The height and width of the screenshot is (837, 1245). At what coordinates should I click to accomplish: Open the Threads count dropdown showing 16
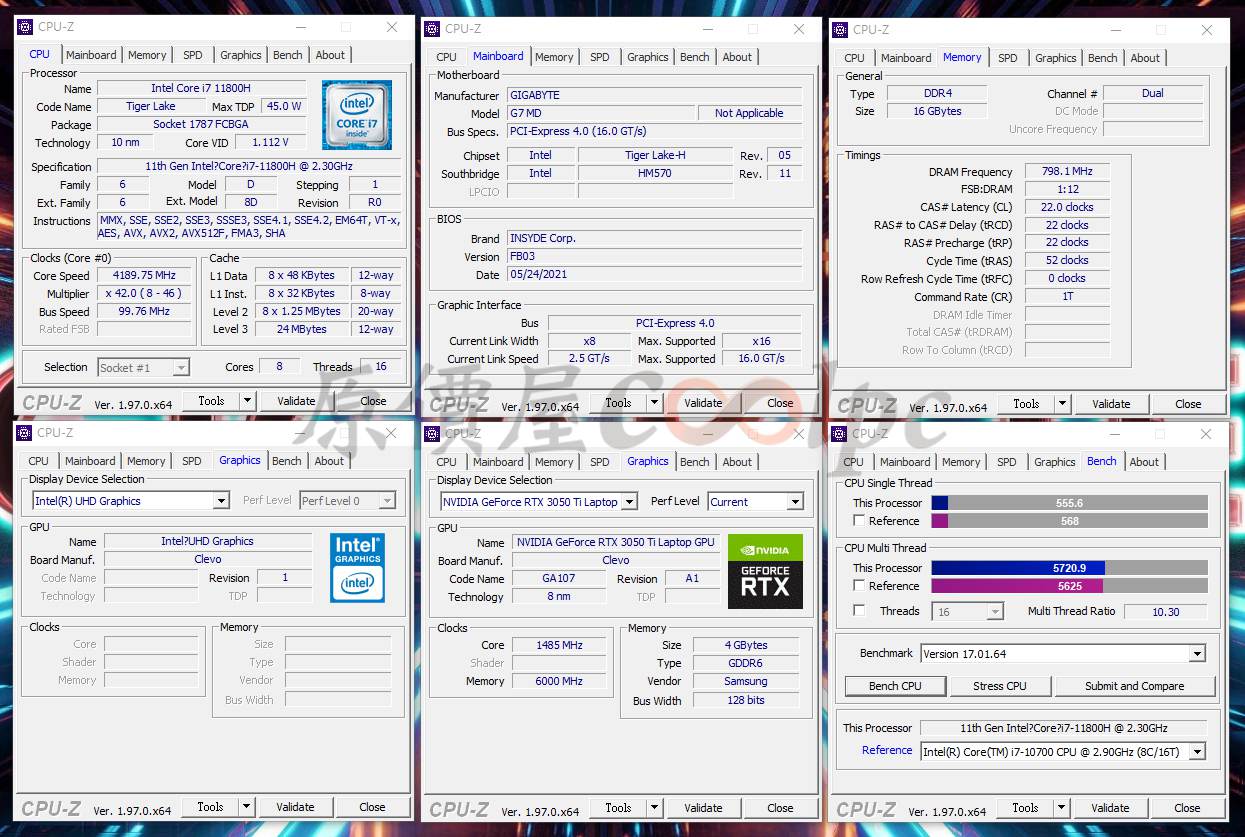pos(995,612)
